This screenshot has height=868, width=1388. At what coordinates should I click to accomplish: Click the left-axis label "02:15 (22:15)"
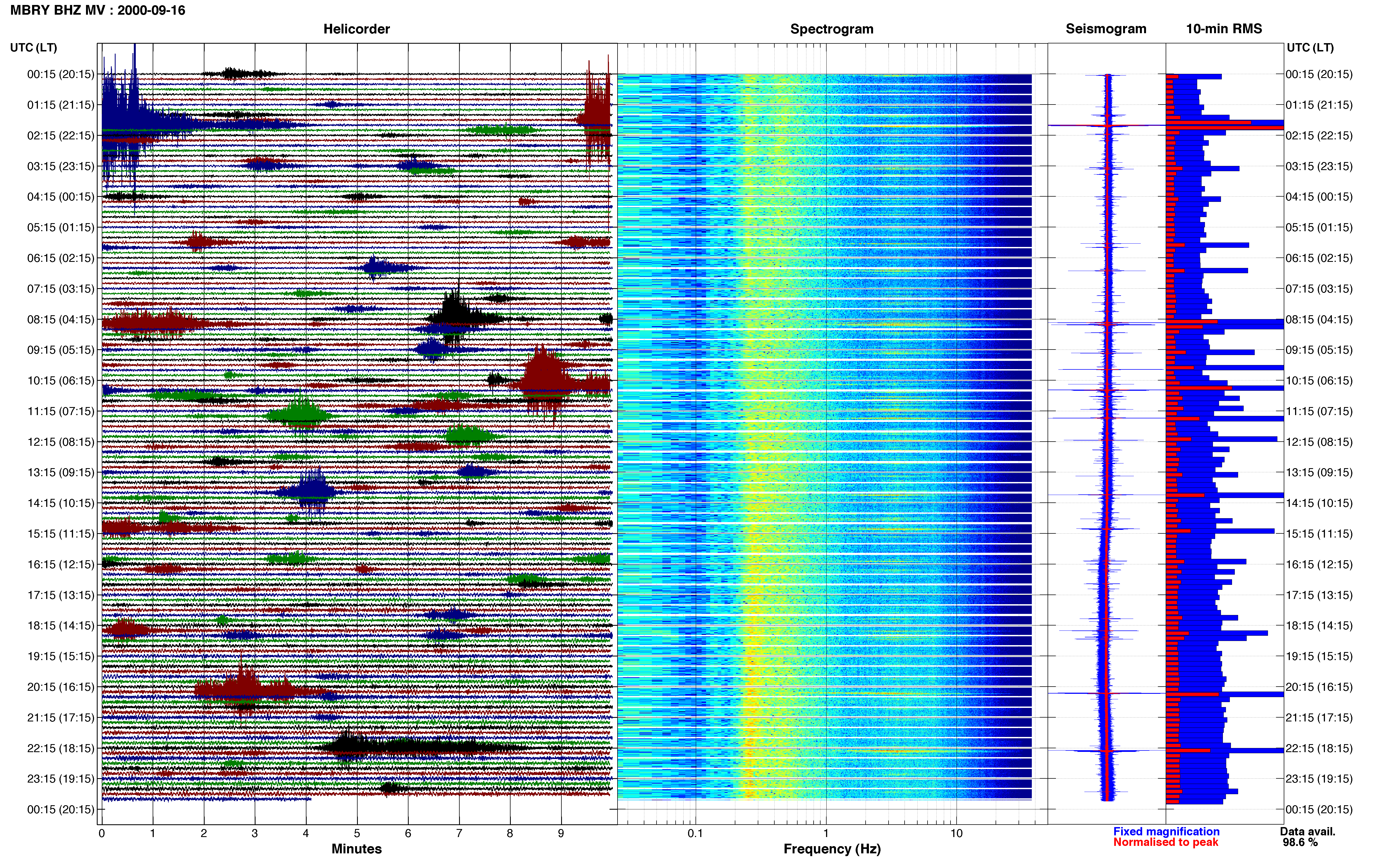tap(60, 135)
